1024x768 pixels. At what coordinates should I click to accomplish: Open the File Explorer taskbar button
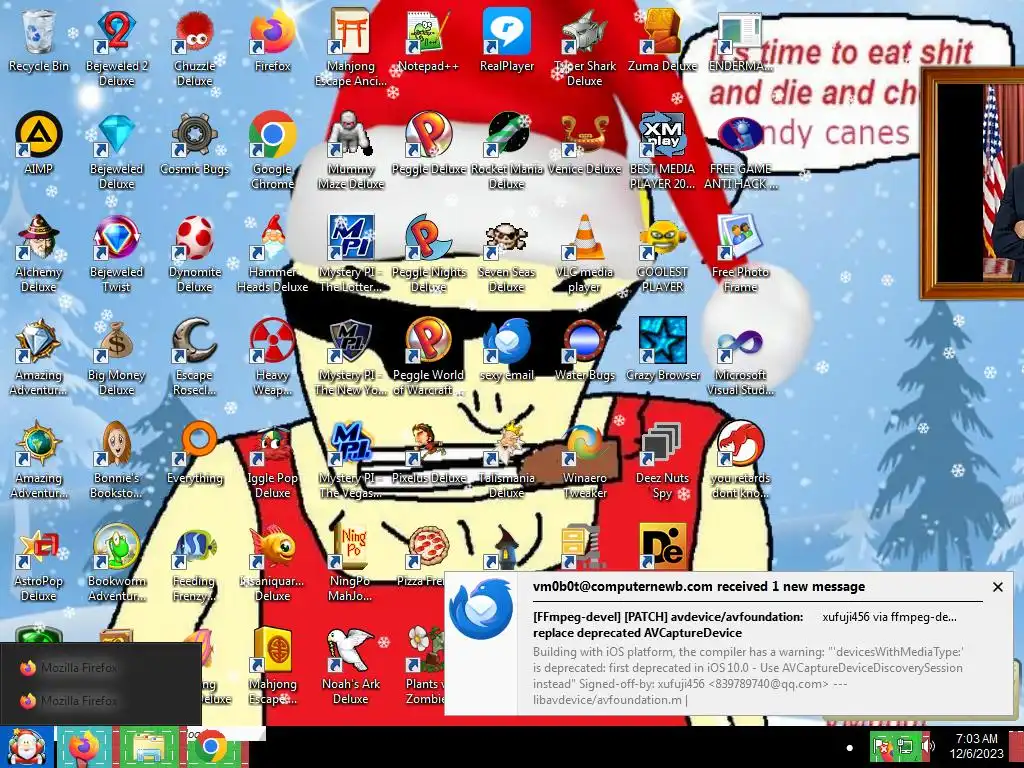148,747
